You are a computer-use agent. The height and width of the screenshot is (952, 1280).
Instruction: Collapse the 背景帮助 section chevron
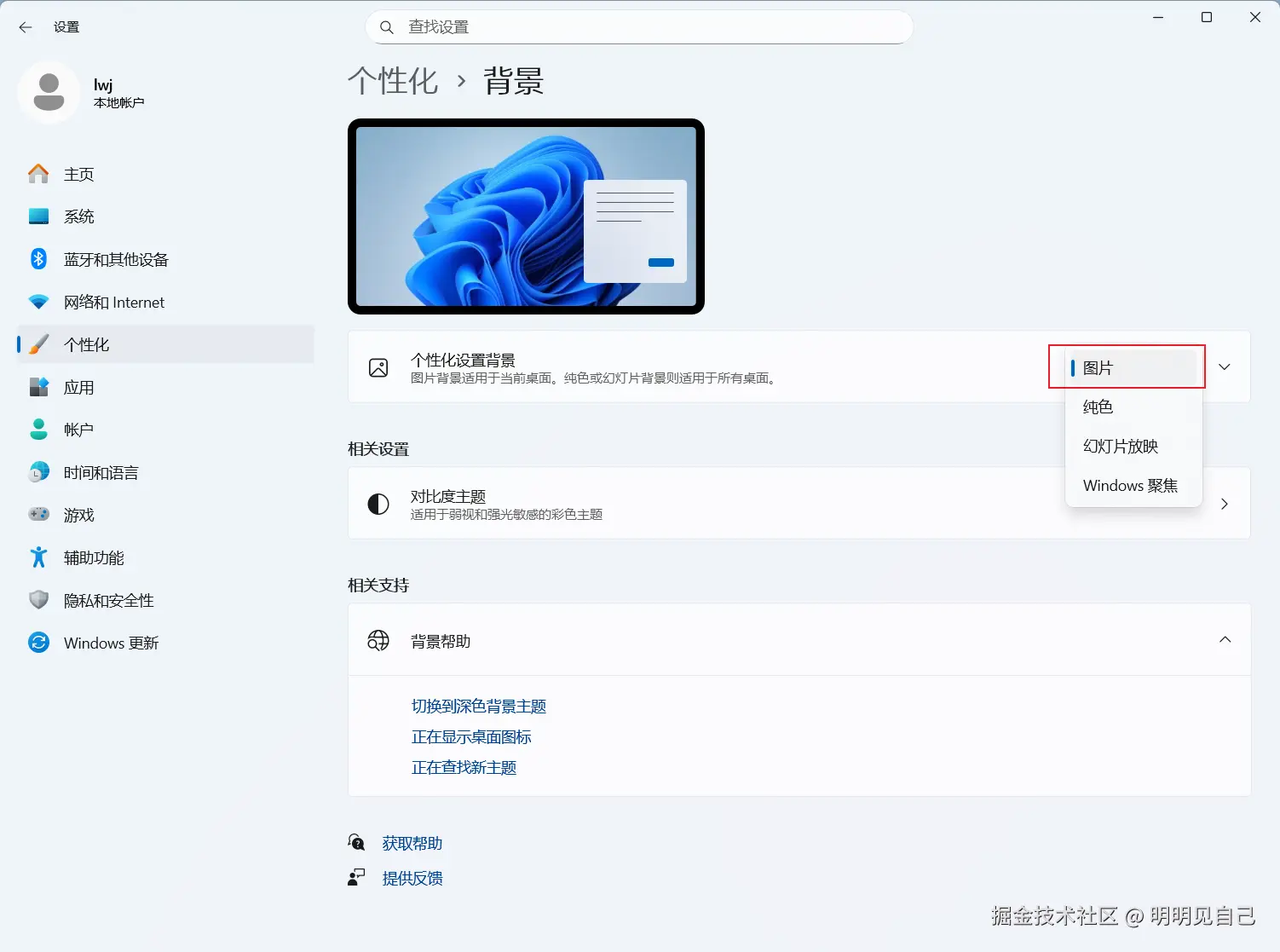1225,640
